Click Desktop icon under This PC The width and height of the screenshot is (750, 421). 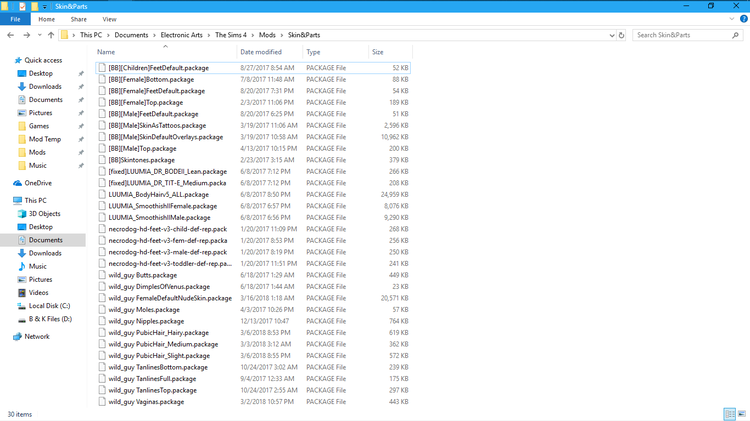coord(22,227)
